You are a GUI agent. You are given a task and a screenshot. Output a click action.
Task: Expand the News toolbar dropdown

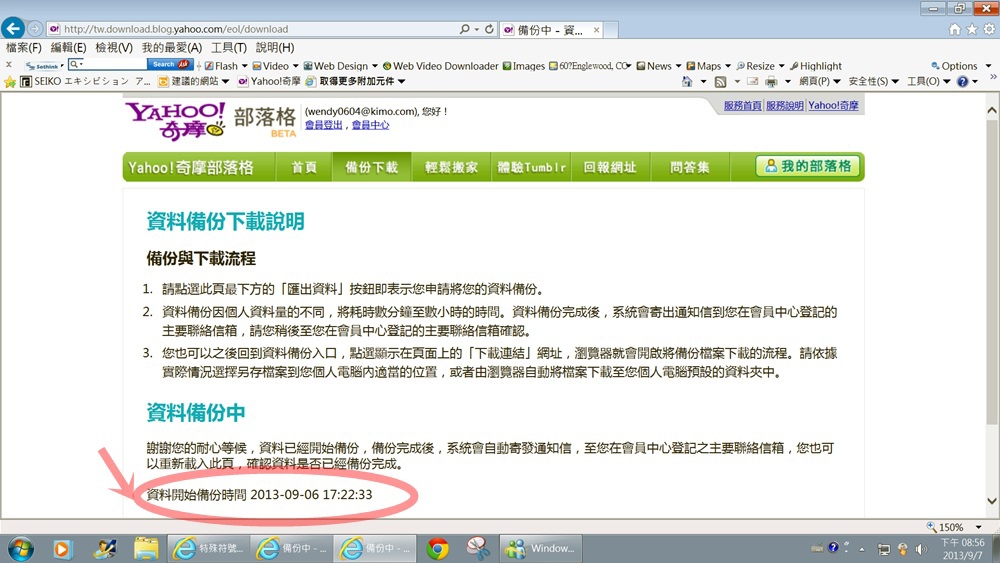click(679, 66)
